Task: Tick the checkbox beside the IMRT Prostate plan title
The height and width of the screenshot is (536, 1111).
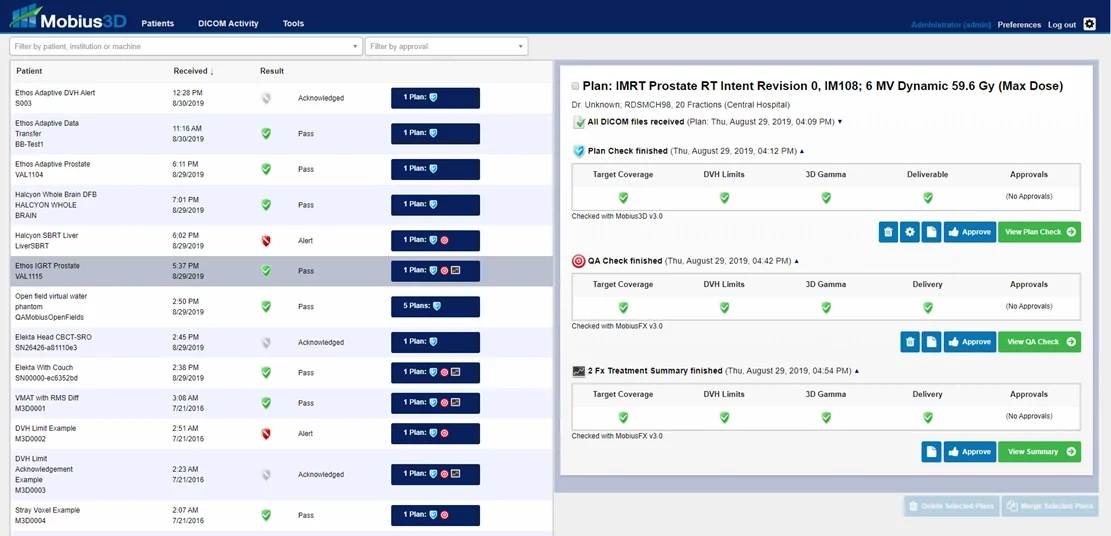Action: click(575, 87)
